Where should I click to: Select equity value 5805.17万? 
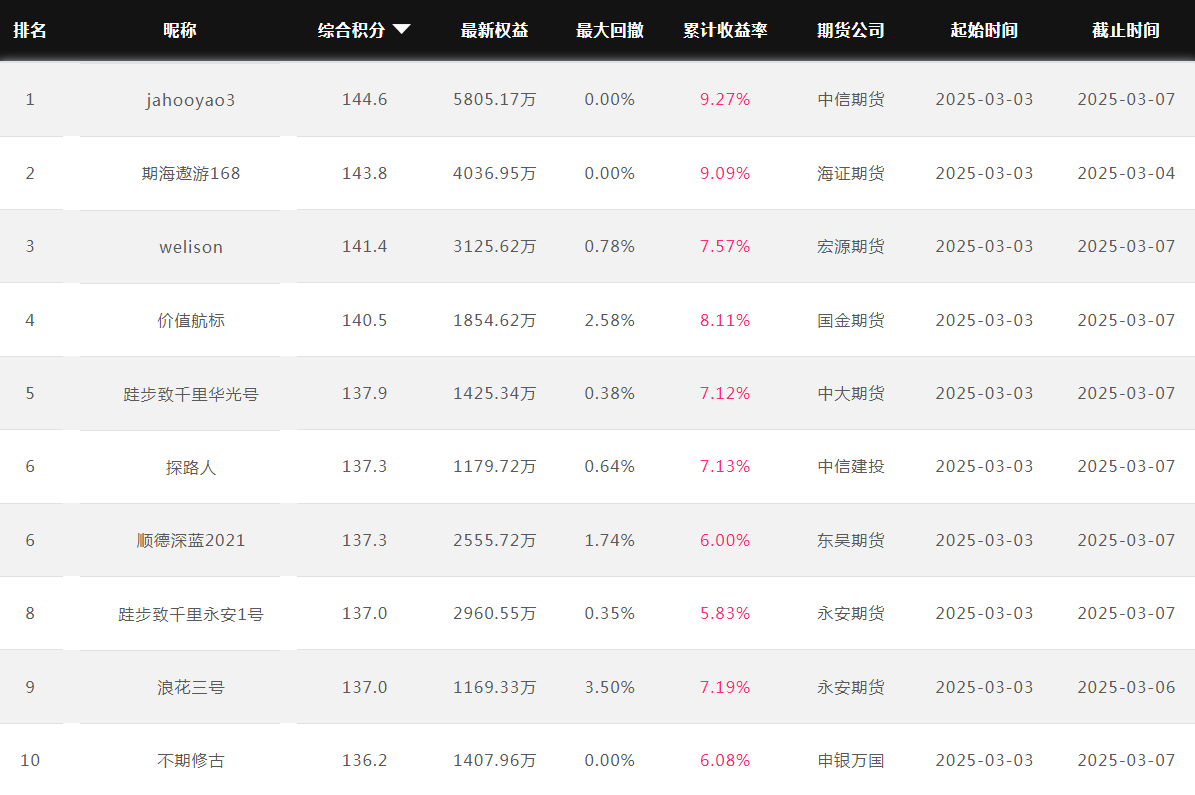[495, 100]
